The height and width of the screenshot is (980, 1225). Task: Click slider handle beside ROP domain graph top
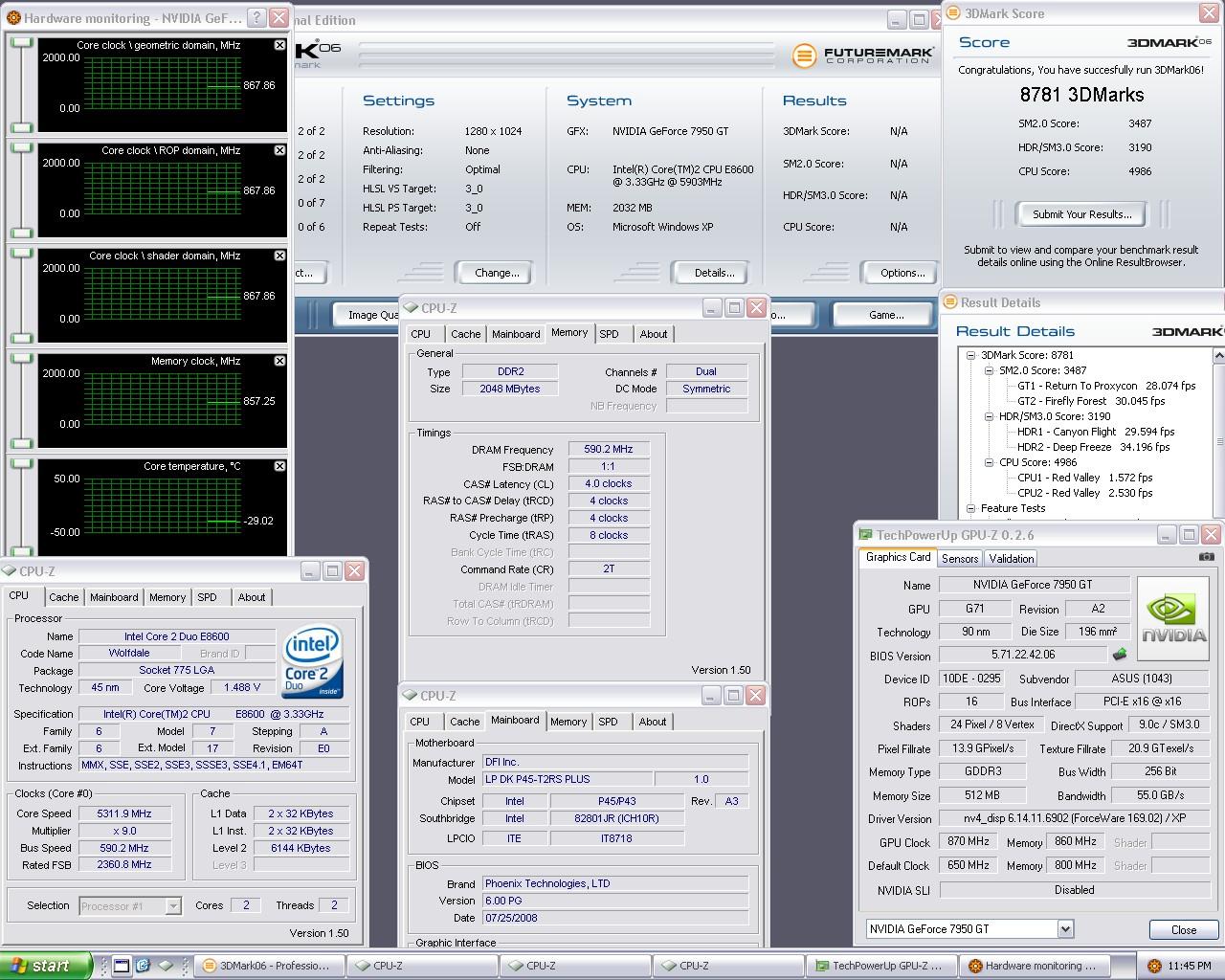click(21, 146)
